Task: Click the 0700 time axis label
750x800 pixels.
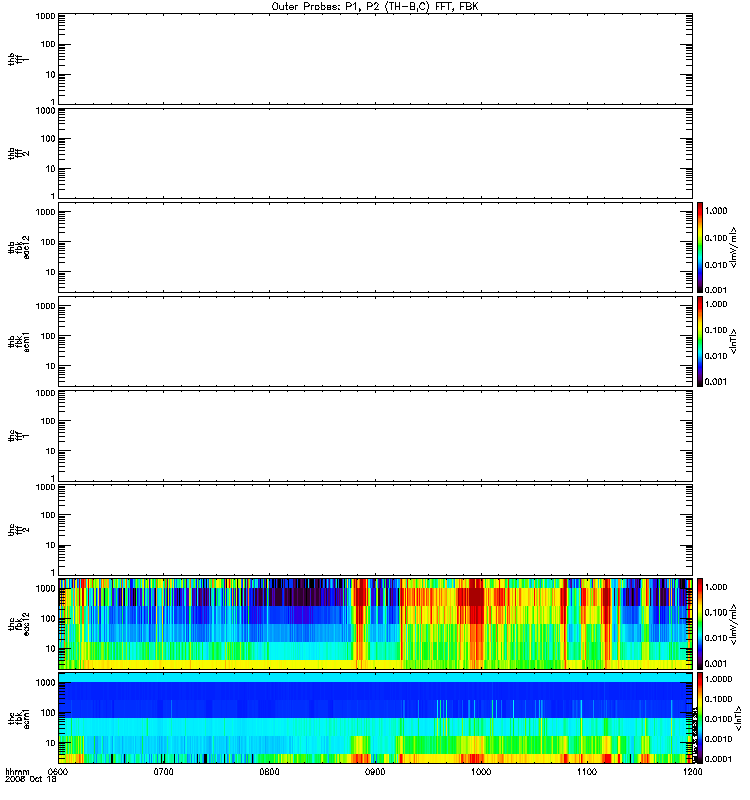Action: (x=163, y=772)
